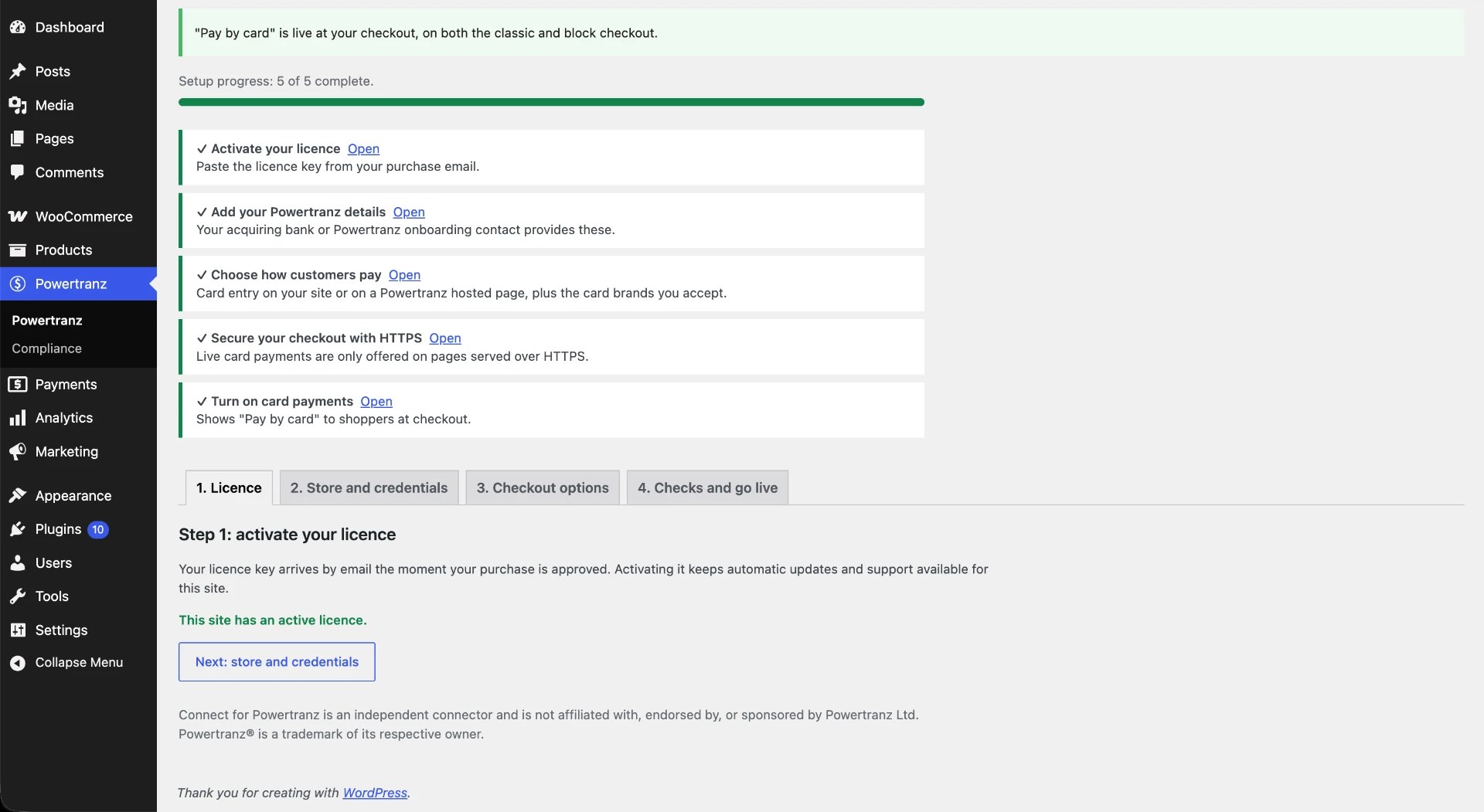Click the Collapse Menu label

click(x=79, y=663)
